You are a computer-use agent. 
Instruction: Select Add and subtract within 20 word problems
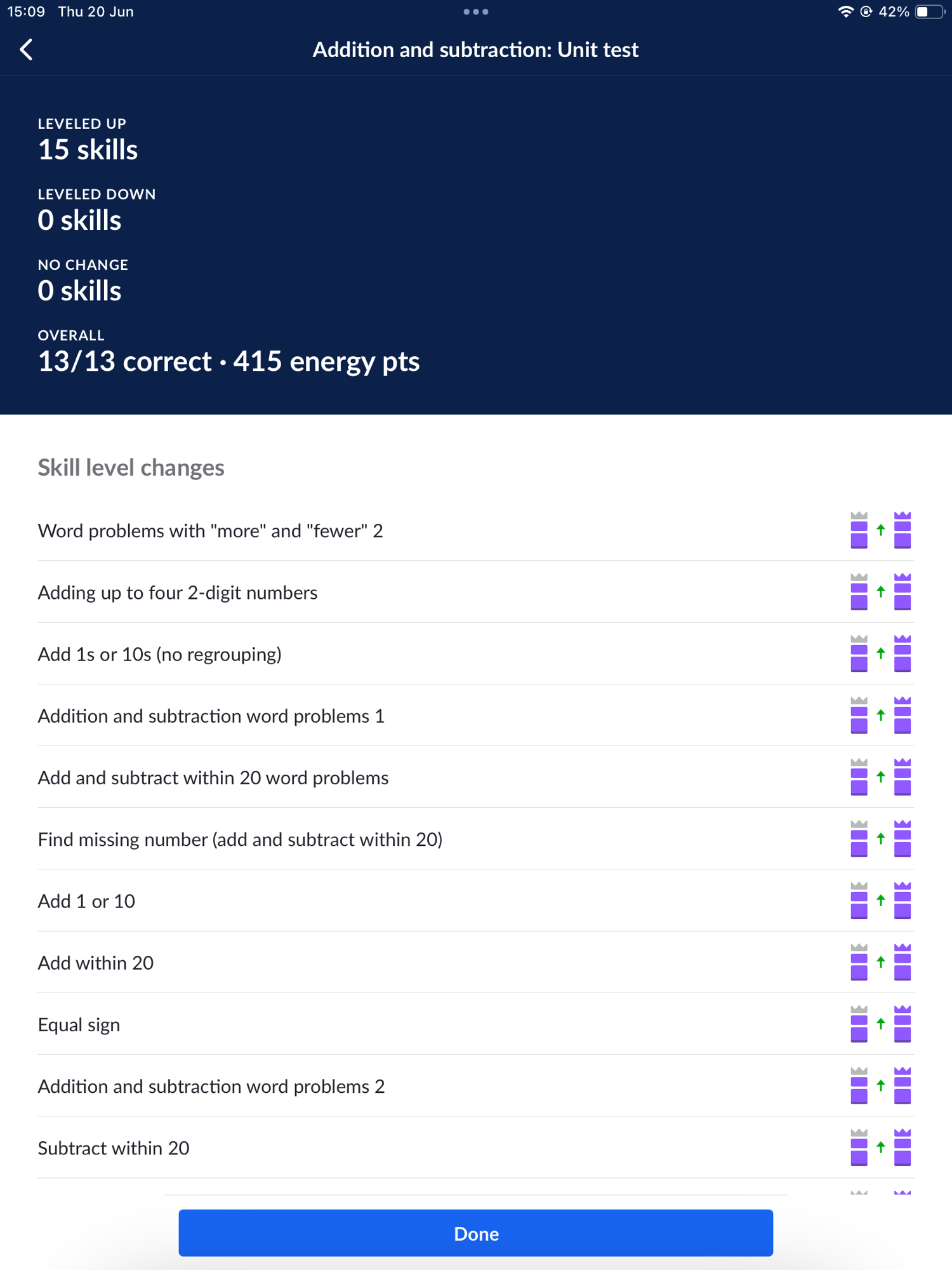213,777
